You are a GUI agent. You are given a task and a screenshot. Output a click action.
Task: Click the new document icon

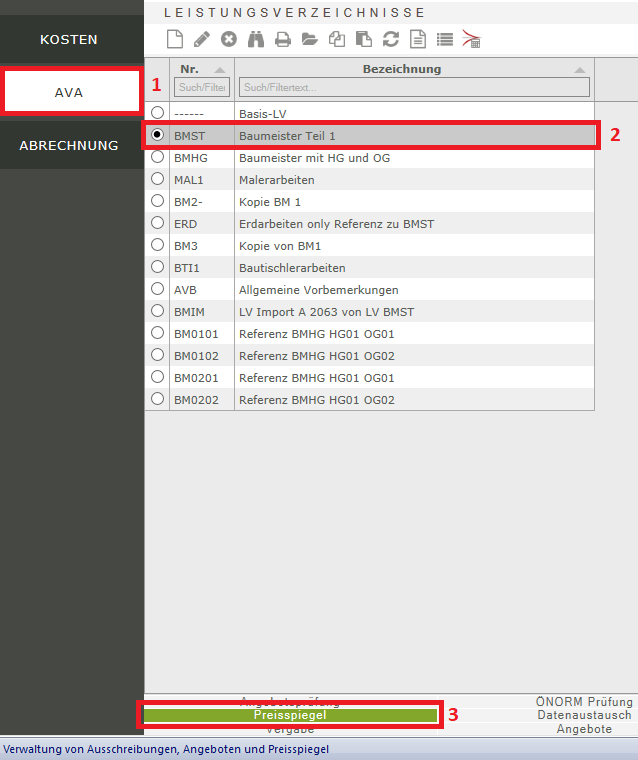click(x=175, y=40)
